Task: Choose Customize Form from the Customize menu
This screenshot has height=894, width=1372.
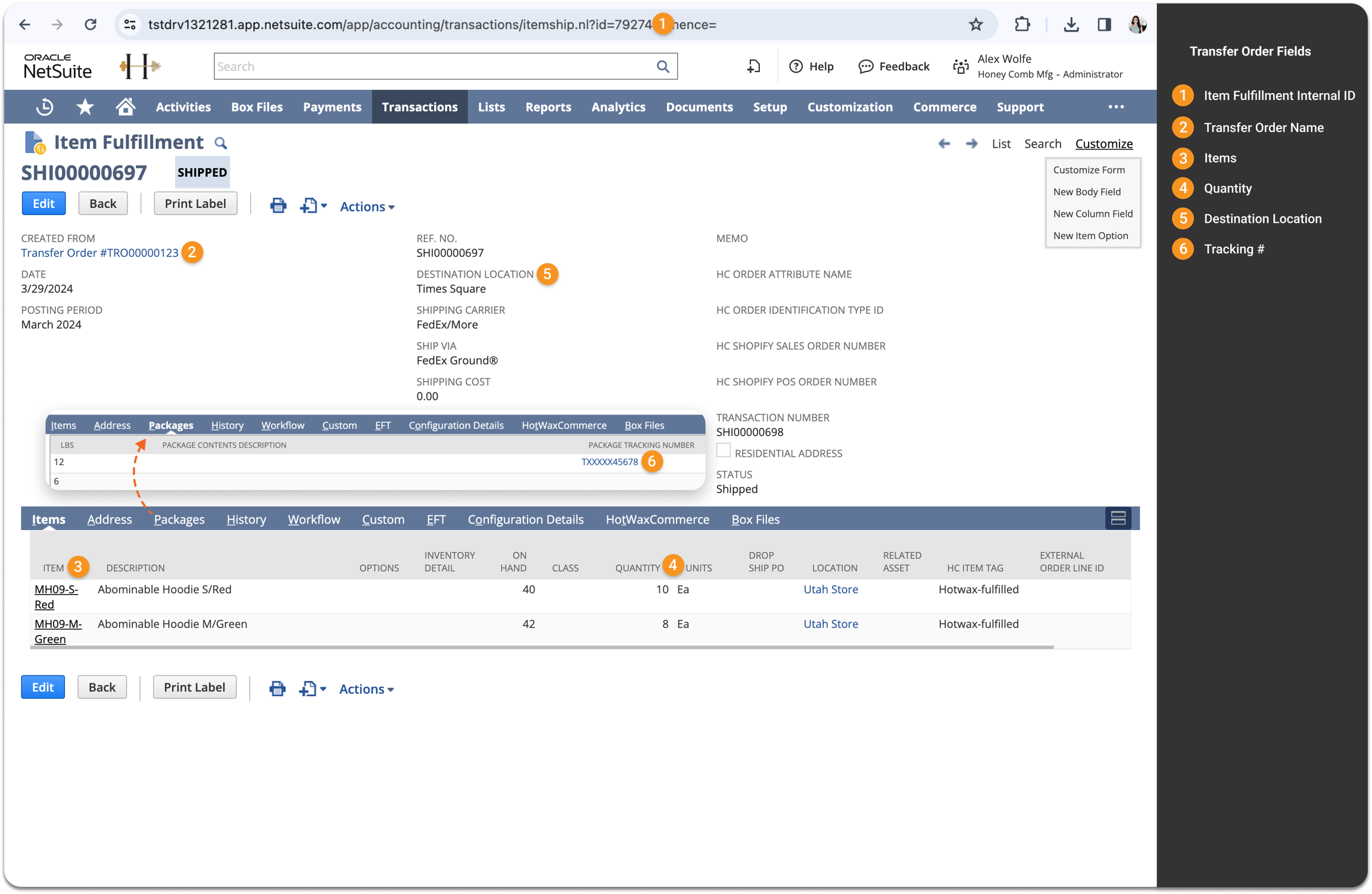Action: [x=1089, y=170]
